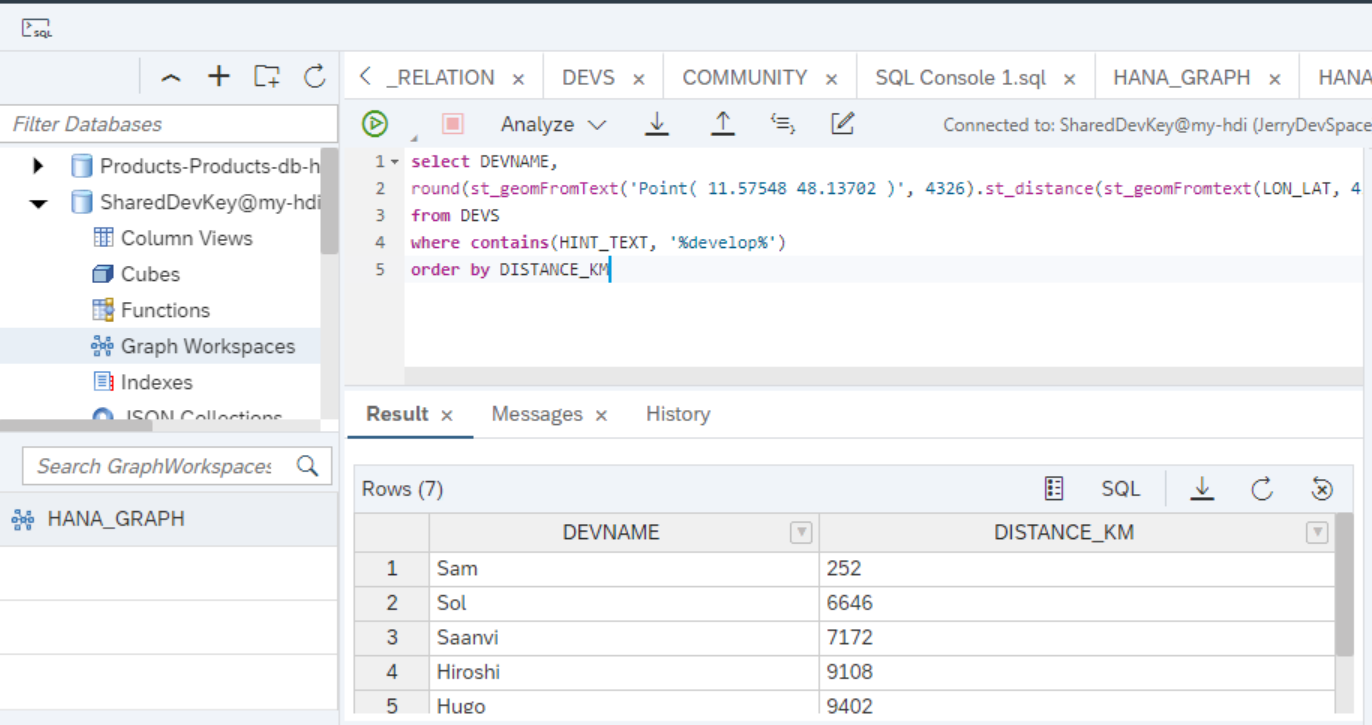Run the SQL statement with green play button
The image size is (1372, 725).
point(375,124)
